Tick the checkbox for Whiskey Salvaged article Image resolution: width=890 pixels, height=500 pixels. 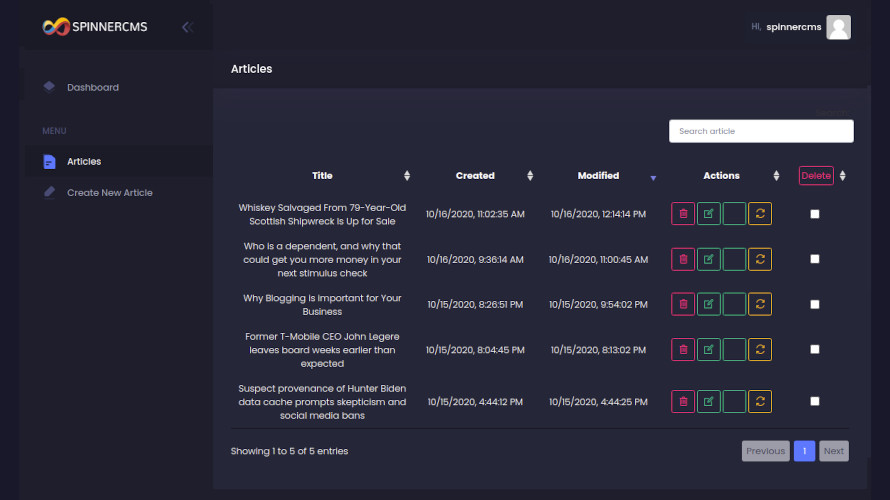(815, 214)
